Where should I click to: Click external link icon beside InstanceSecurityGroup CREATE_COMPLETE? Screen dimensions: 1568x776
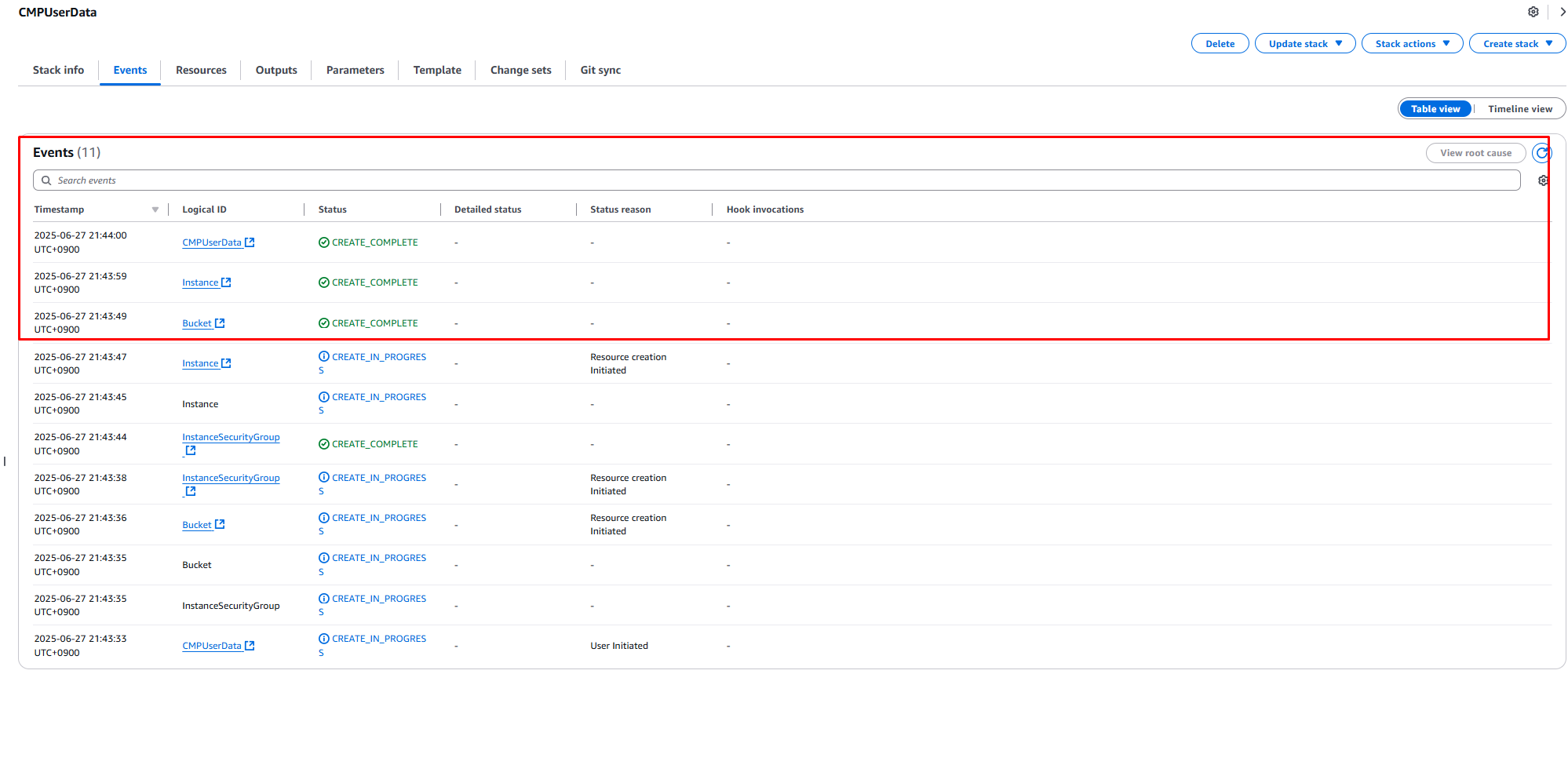point(191,450)
